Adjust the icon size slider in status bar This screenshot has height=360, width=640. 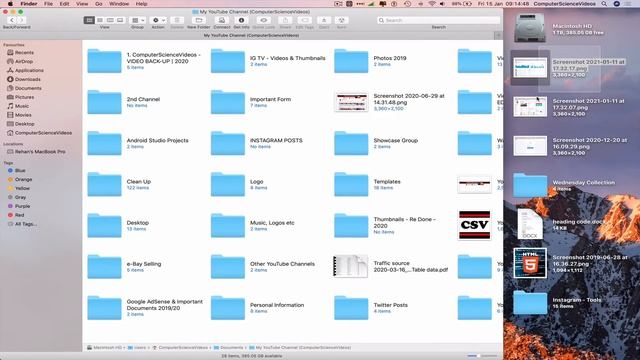(483, 356)
